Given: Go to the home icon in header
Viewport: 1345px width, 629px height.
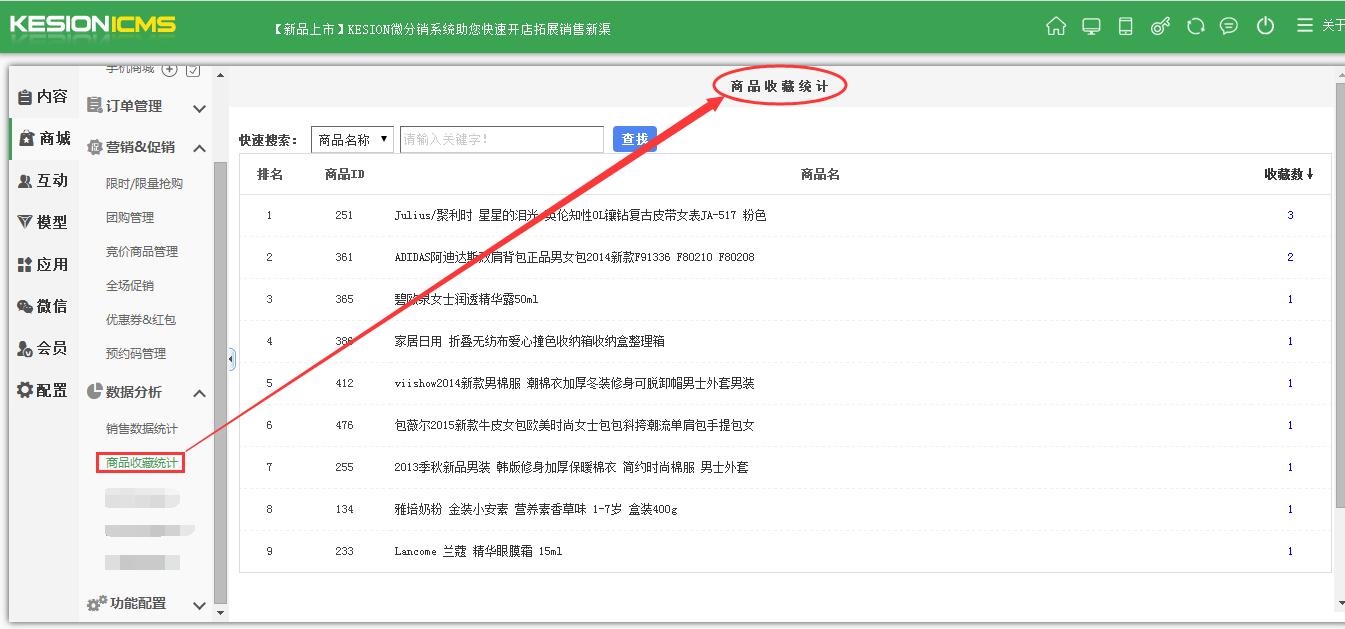Looking at the screenshot, I should click(x=1056, y=26).
